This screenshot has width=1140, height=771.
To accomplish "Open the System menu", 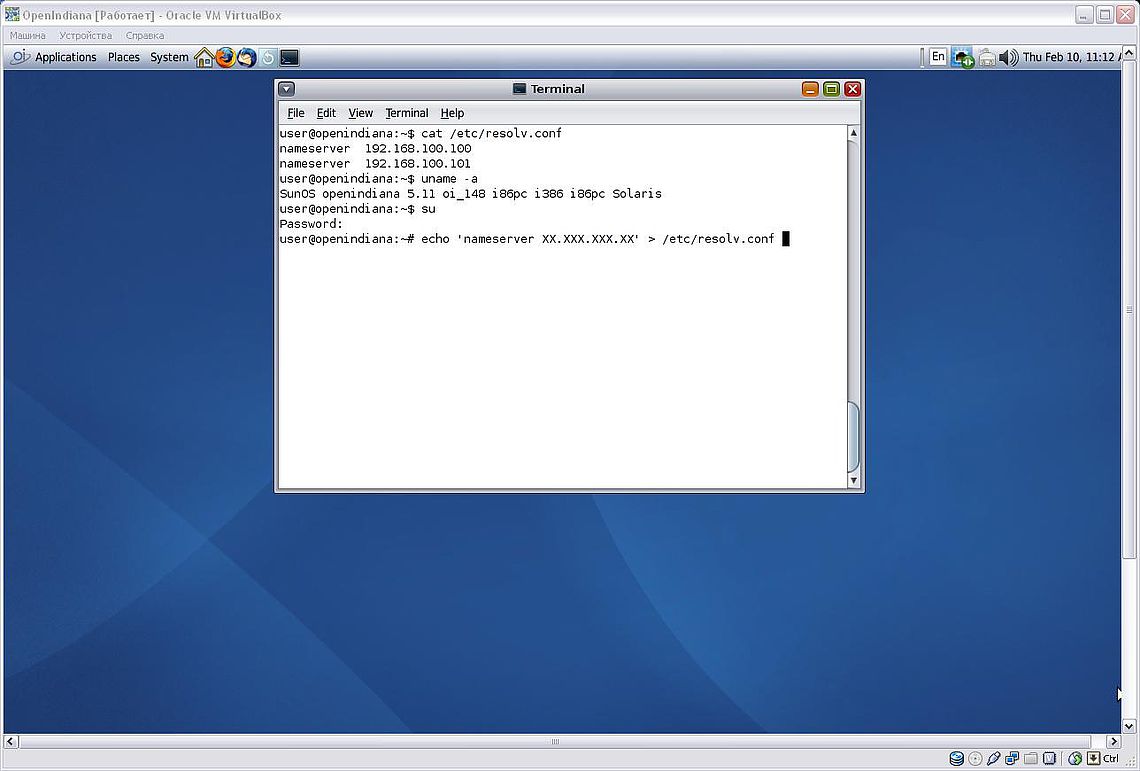I will point(169,57).
